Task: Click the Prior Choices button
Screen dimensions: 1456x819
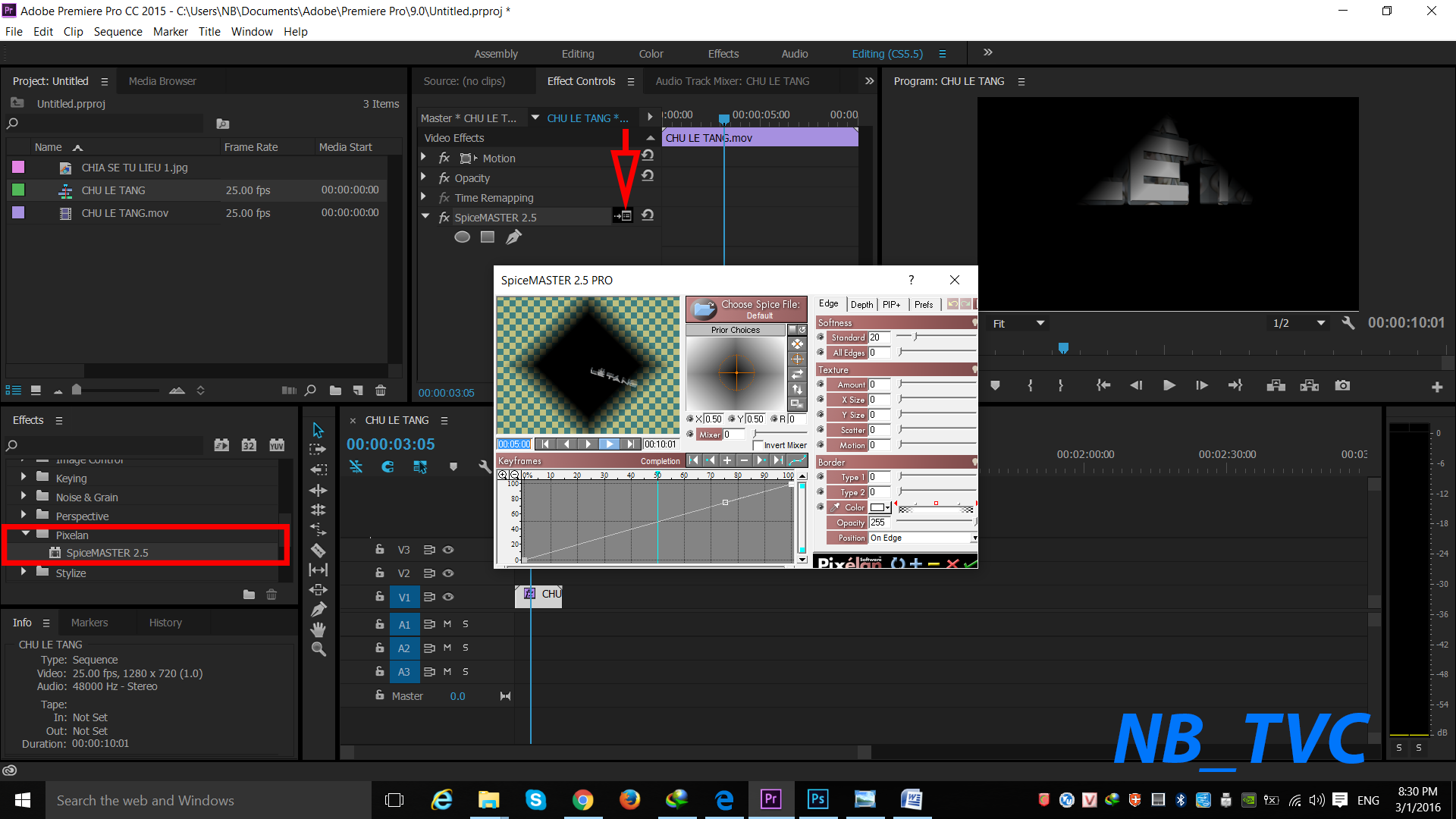Action: [x=736, y=330]
